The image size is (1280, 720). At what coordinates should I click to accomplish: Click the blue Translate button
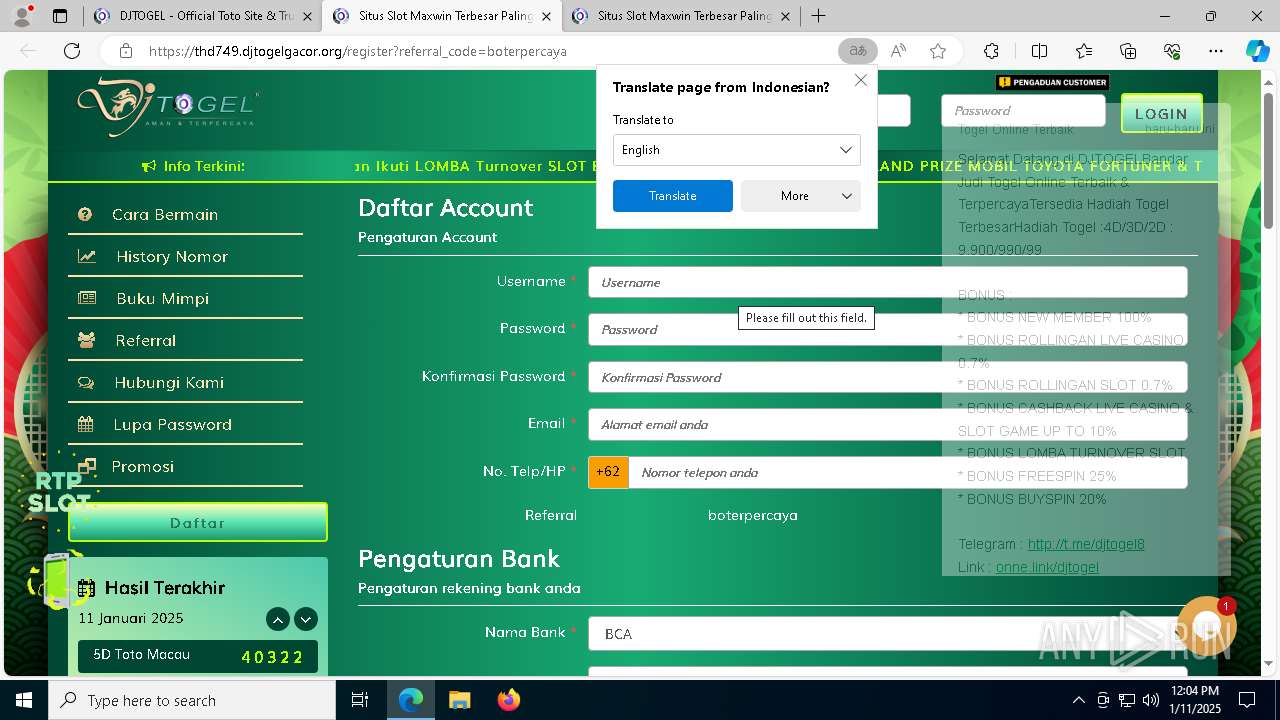(x=673, y=196)
